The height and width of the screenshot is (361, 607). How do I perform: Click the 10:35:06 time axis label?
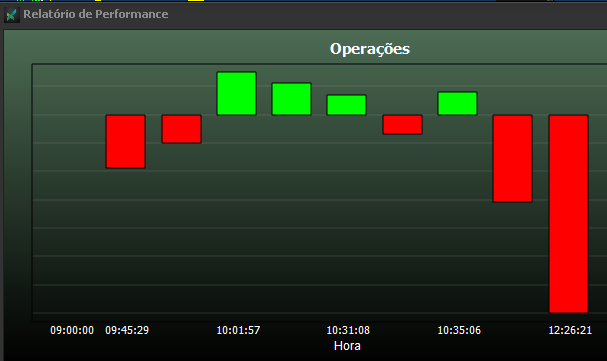click(x=459, y=330)
